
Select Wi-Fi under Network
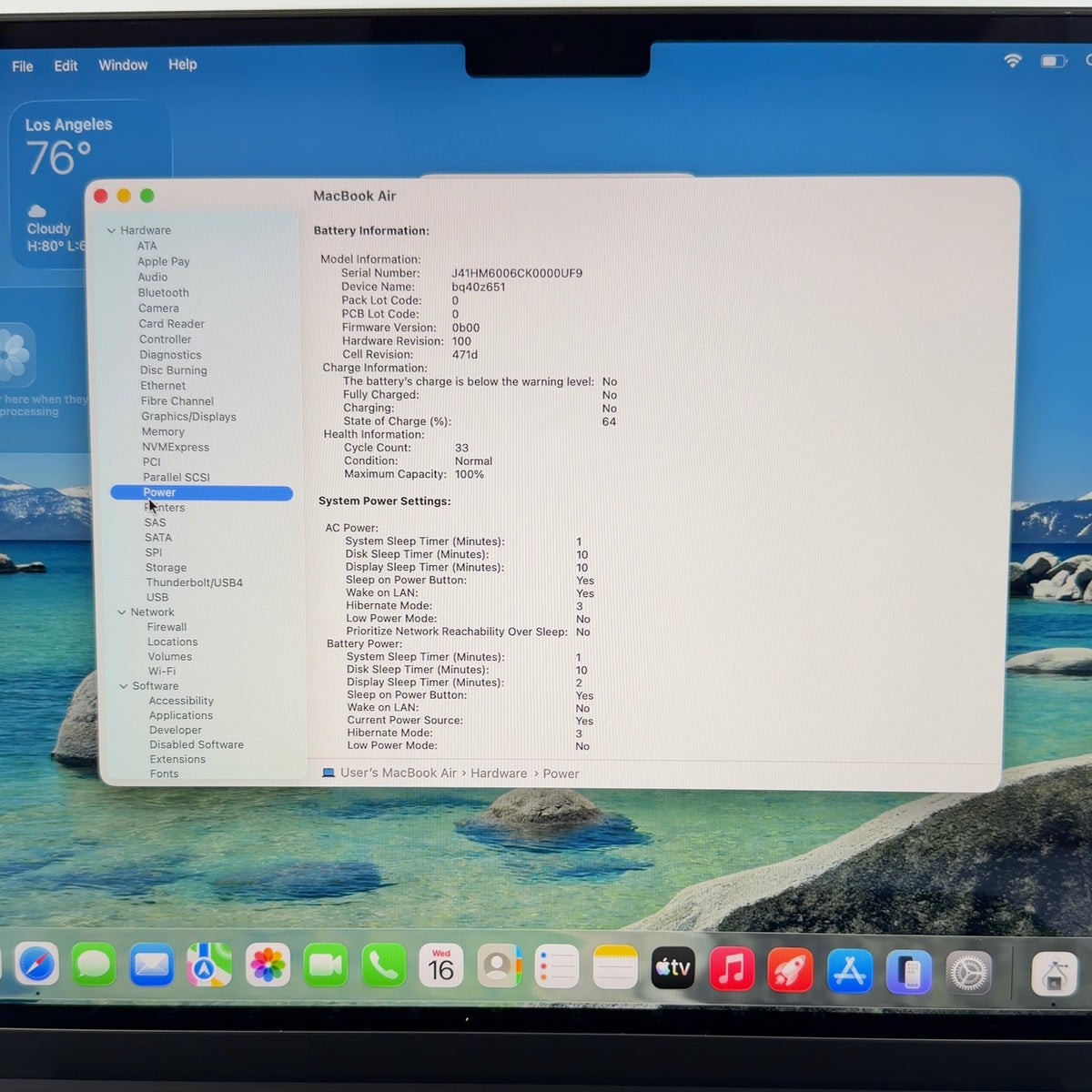(x=162, y=671)
